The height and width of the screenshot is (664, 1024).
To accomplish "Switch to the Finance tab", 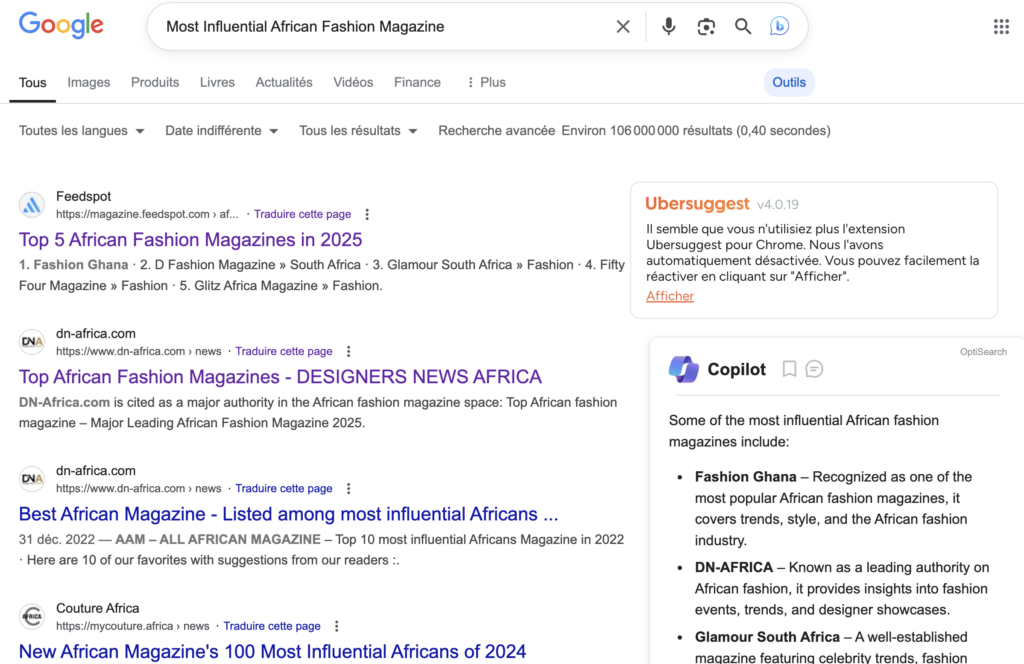I will pyautogui.click(x=417, y=82).
